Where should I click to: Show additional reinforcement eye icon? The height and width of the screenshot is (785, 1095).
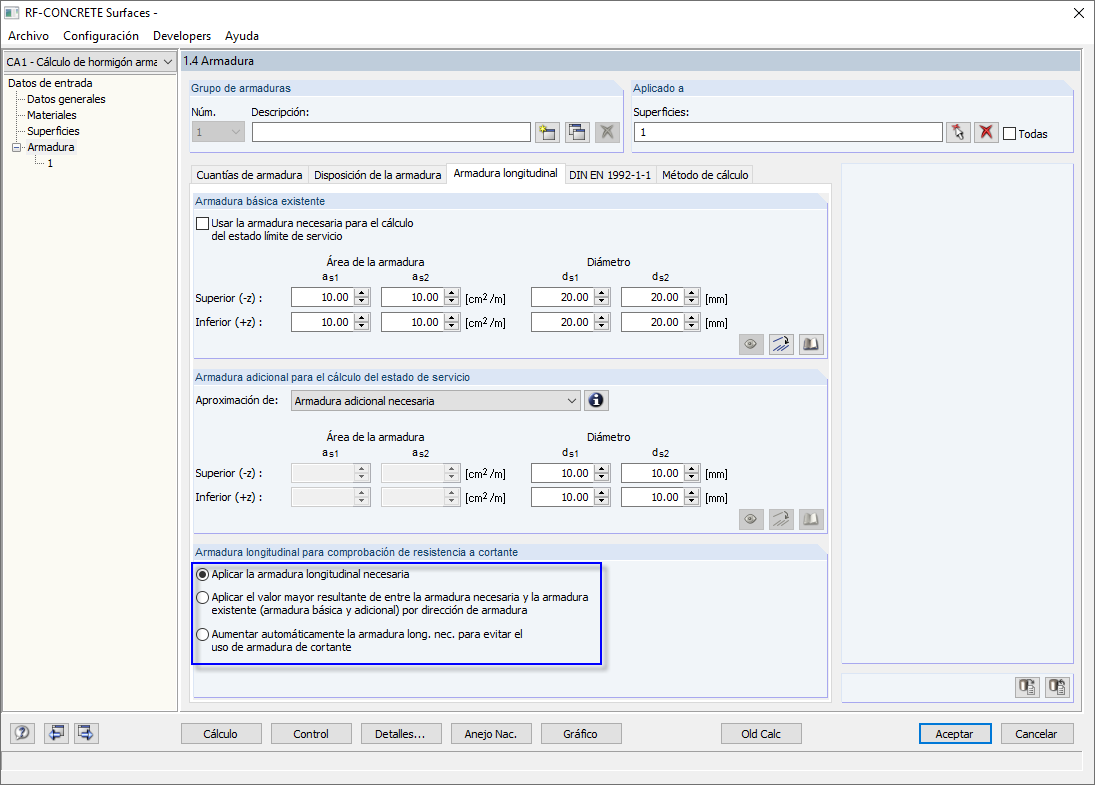click(x=751, y=519)
